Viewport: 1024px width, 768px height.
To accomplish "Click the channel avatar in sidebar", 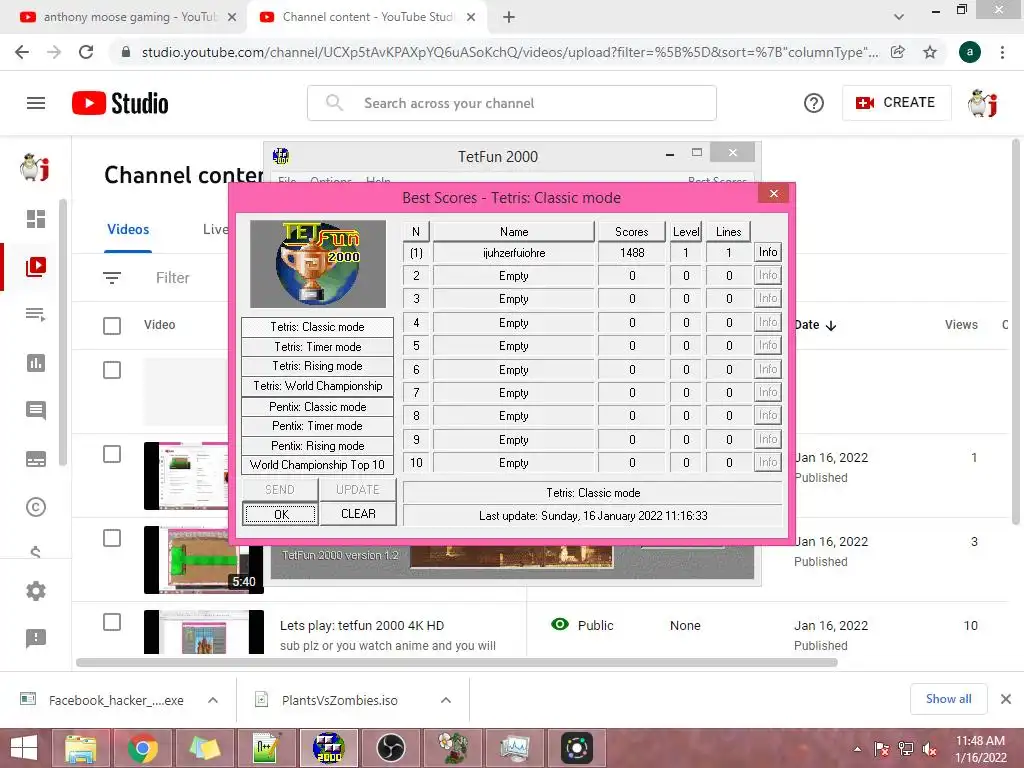I will (x=35, y=168).
